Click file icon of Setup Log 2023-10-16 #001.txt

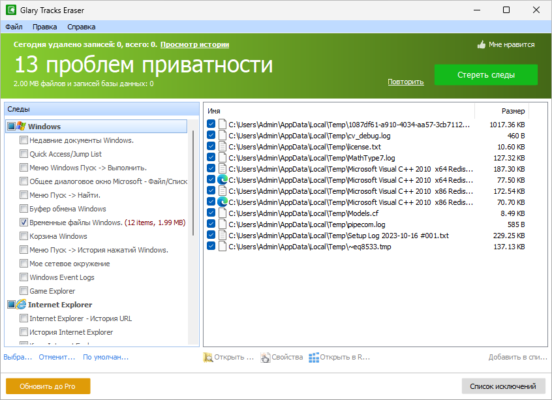[x=222, y=235]
